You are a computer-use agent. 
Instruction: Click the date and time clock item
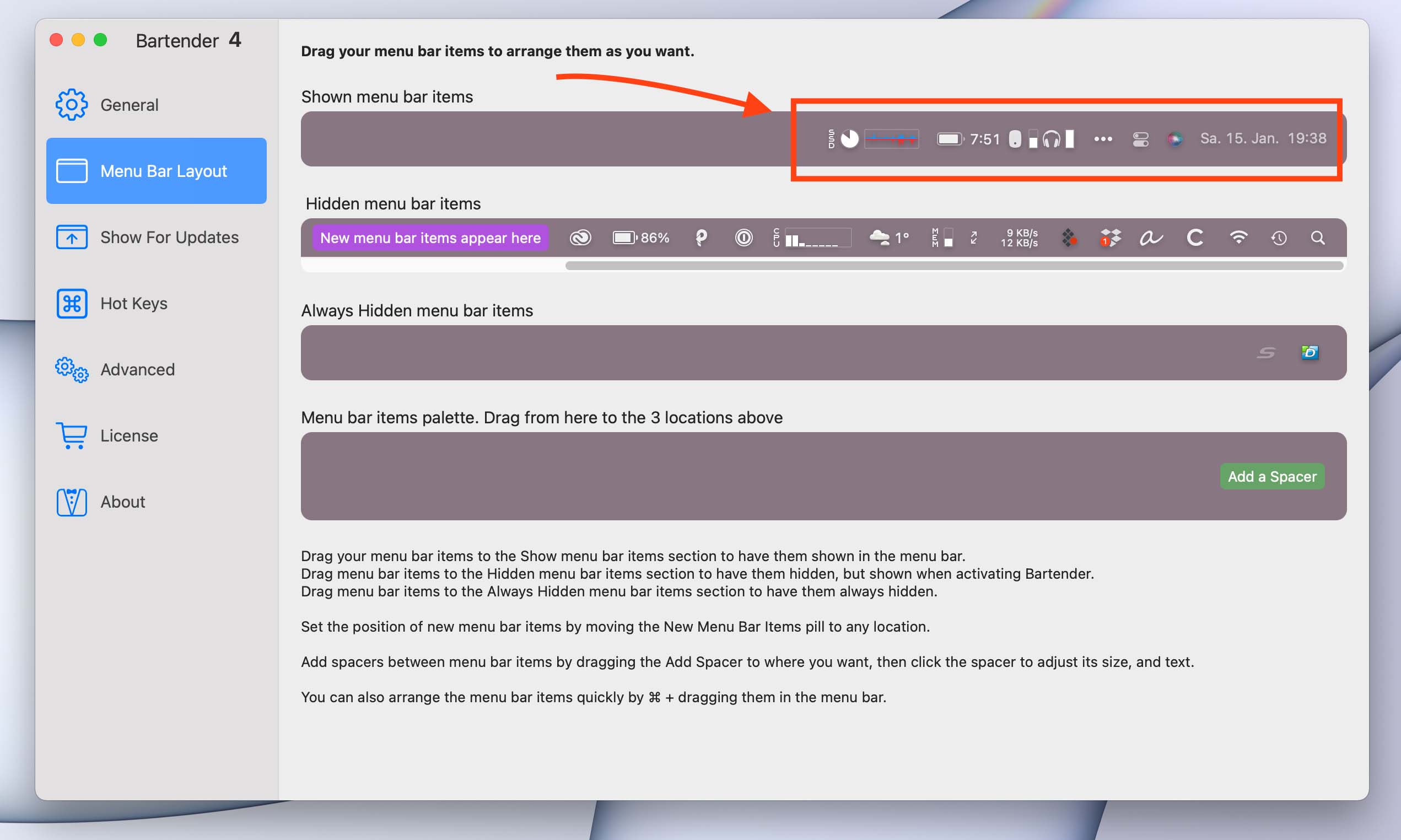[x=1263, y=139]
